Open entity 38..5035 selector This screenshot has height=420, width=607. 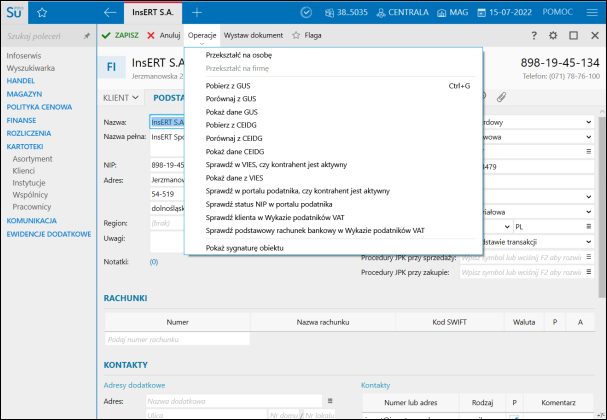coord(346,13)
